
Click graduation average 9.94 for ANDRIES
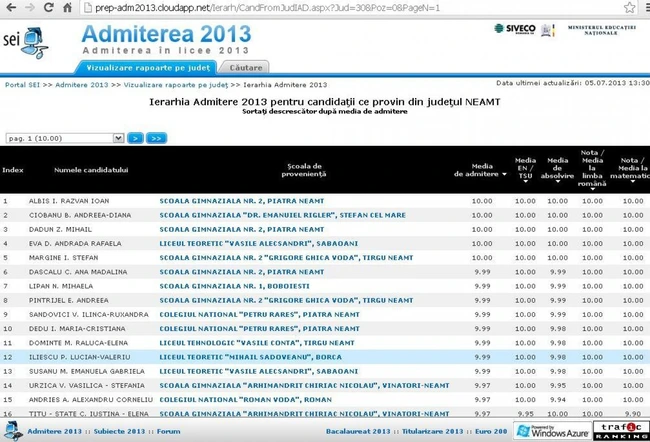pos(558,400)
